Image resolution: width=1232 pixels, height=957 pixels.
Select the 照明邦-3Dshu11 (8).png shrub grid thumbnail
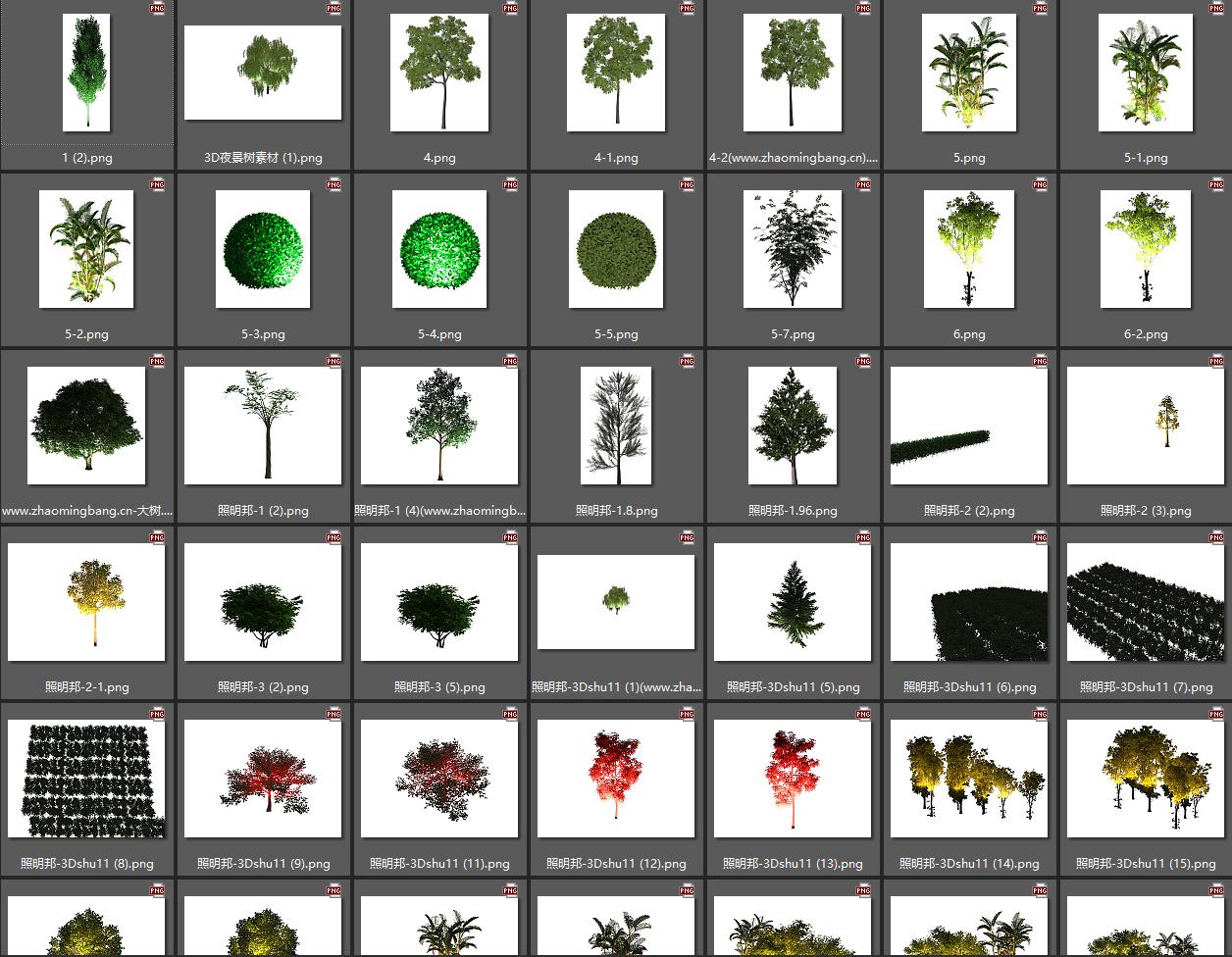click(x=86, y=779)
